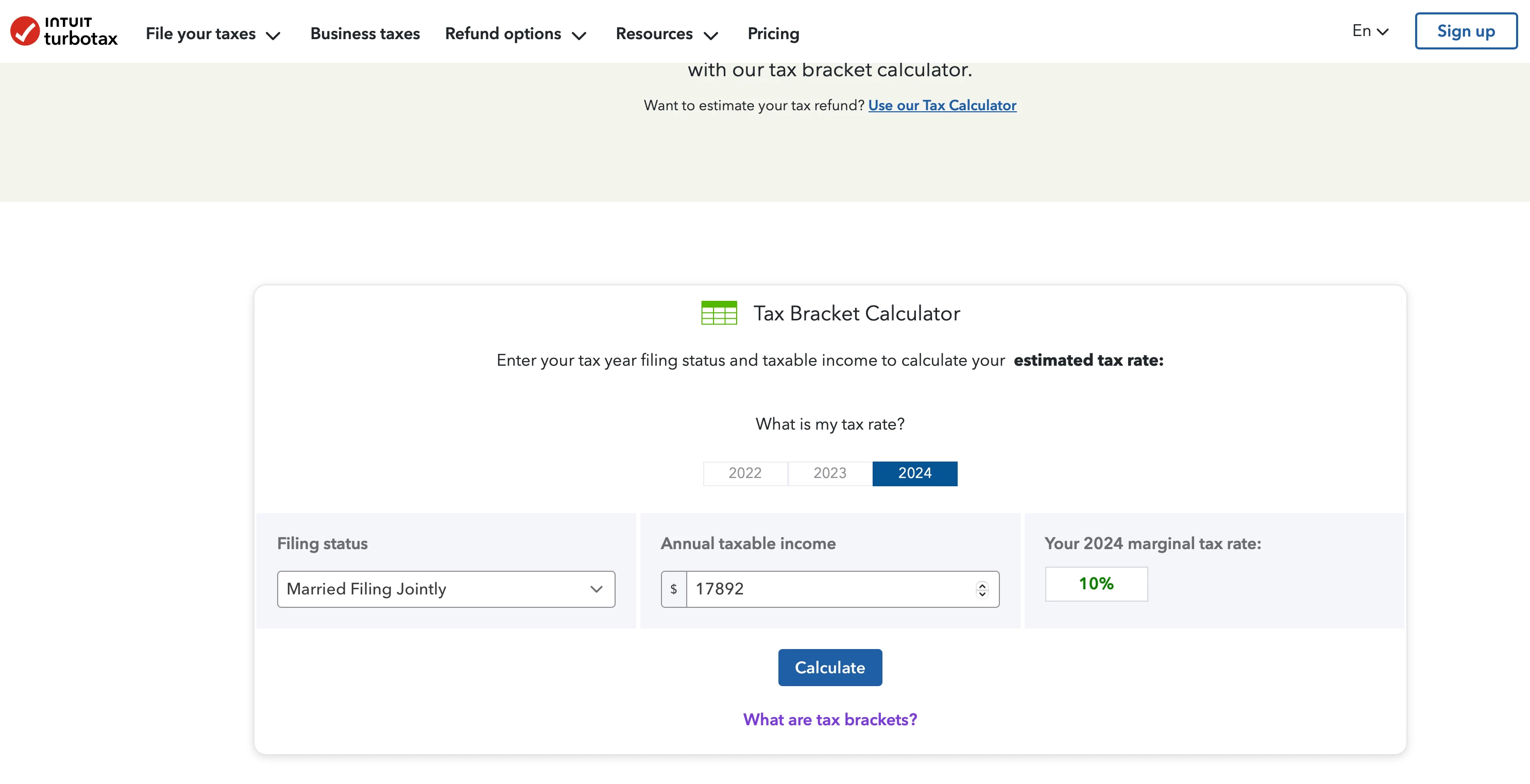This screenshot has width=1530, height=784.
Task: Click the dollar sign income prefix
Action: 673,589
